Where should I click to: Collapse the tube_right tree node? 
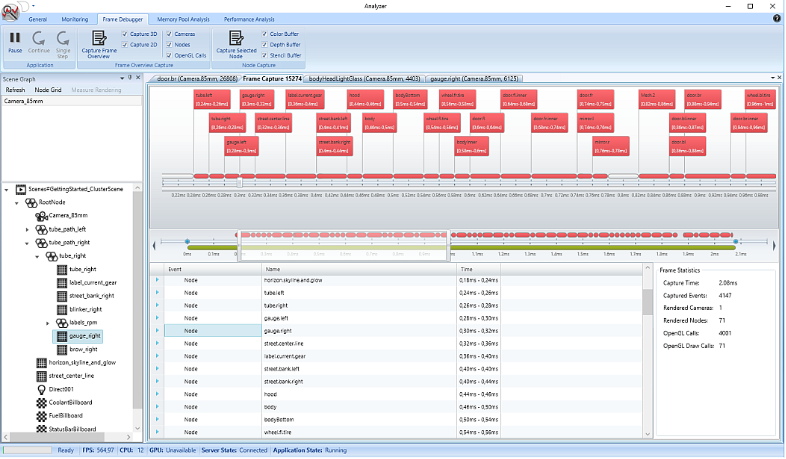coord(37,256)
